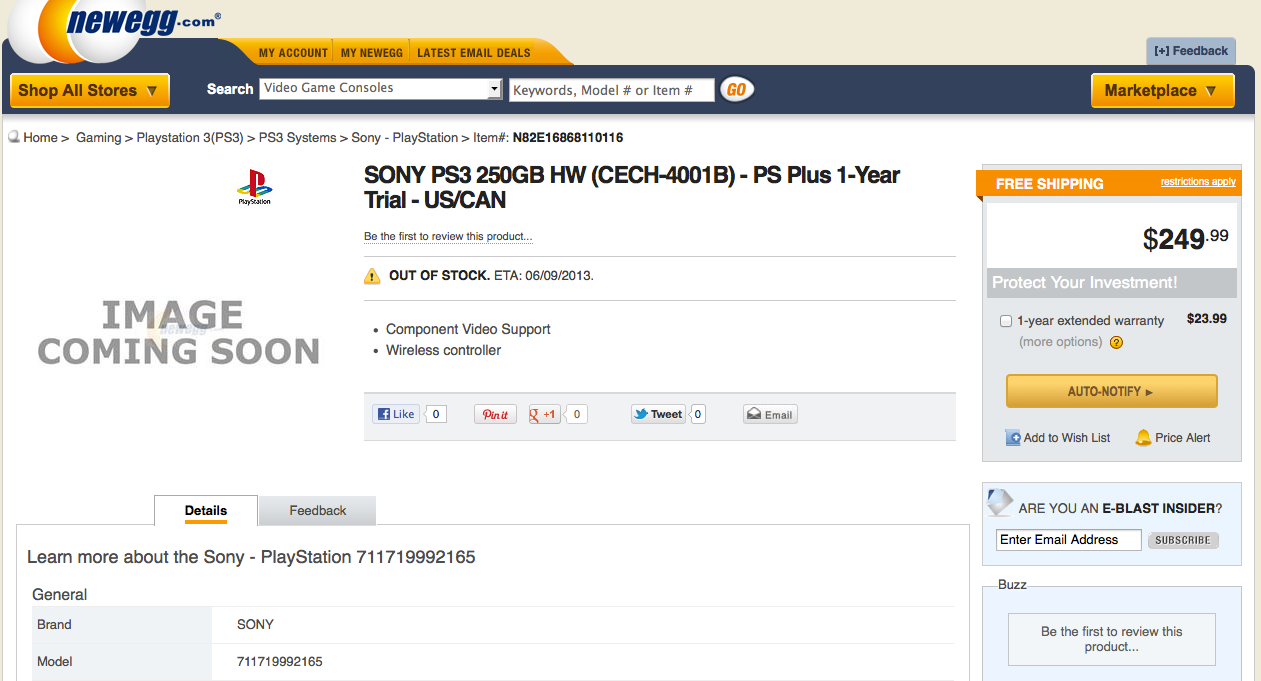Click the Google +1 button
Screen dimensions: 1261x681
[x=545, y=414]
